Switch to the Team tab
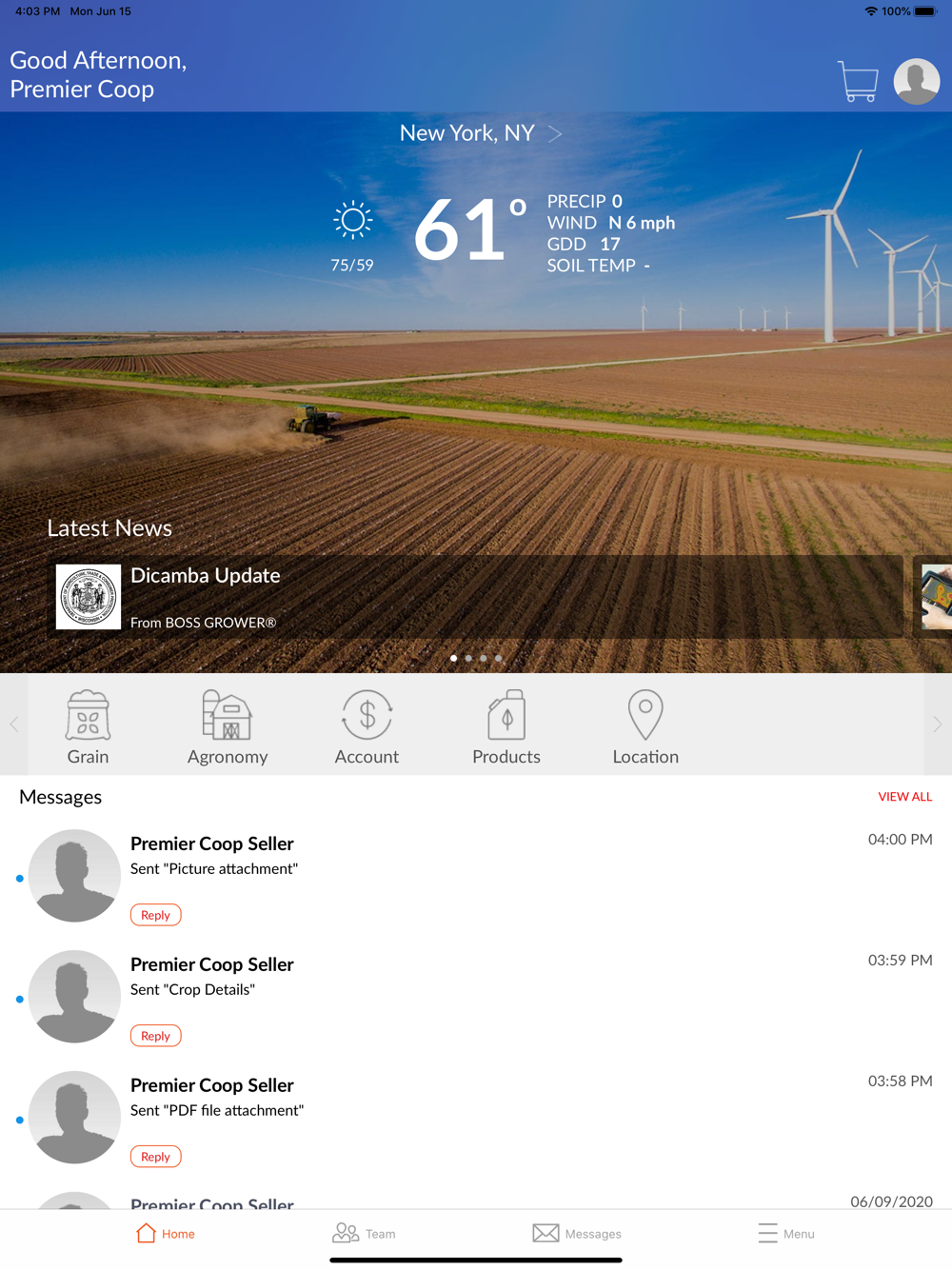 [x=364, y=1233]
